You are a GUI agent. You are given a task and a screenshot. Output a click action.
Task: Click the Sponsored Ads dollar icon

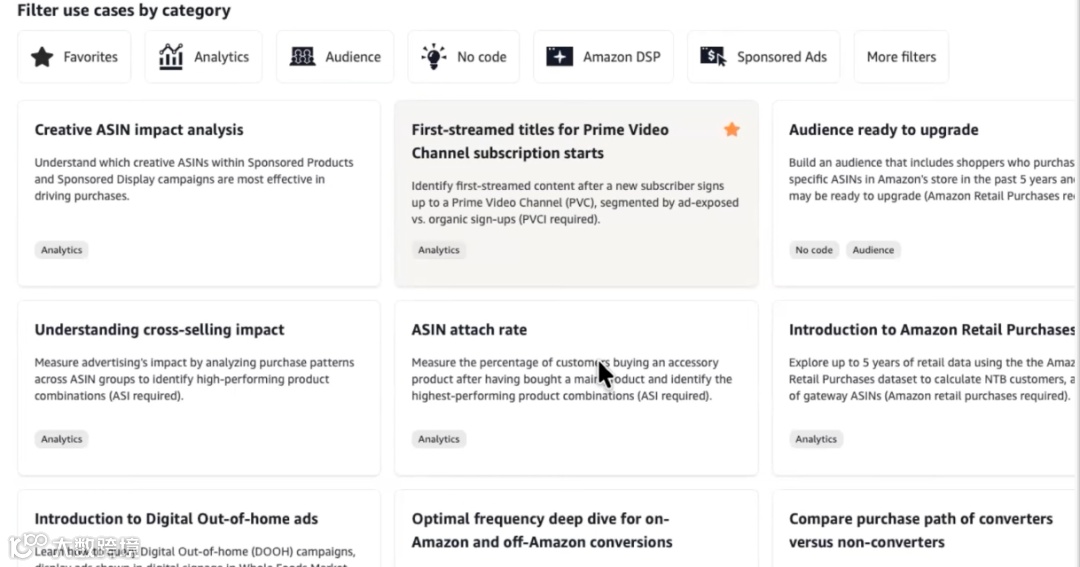(x=713, y=57)
